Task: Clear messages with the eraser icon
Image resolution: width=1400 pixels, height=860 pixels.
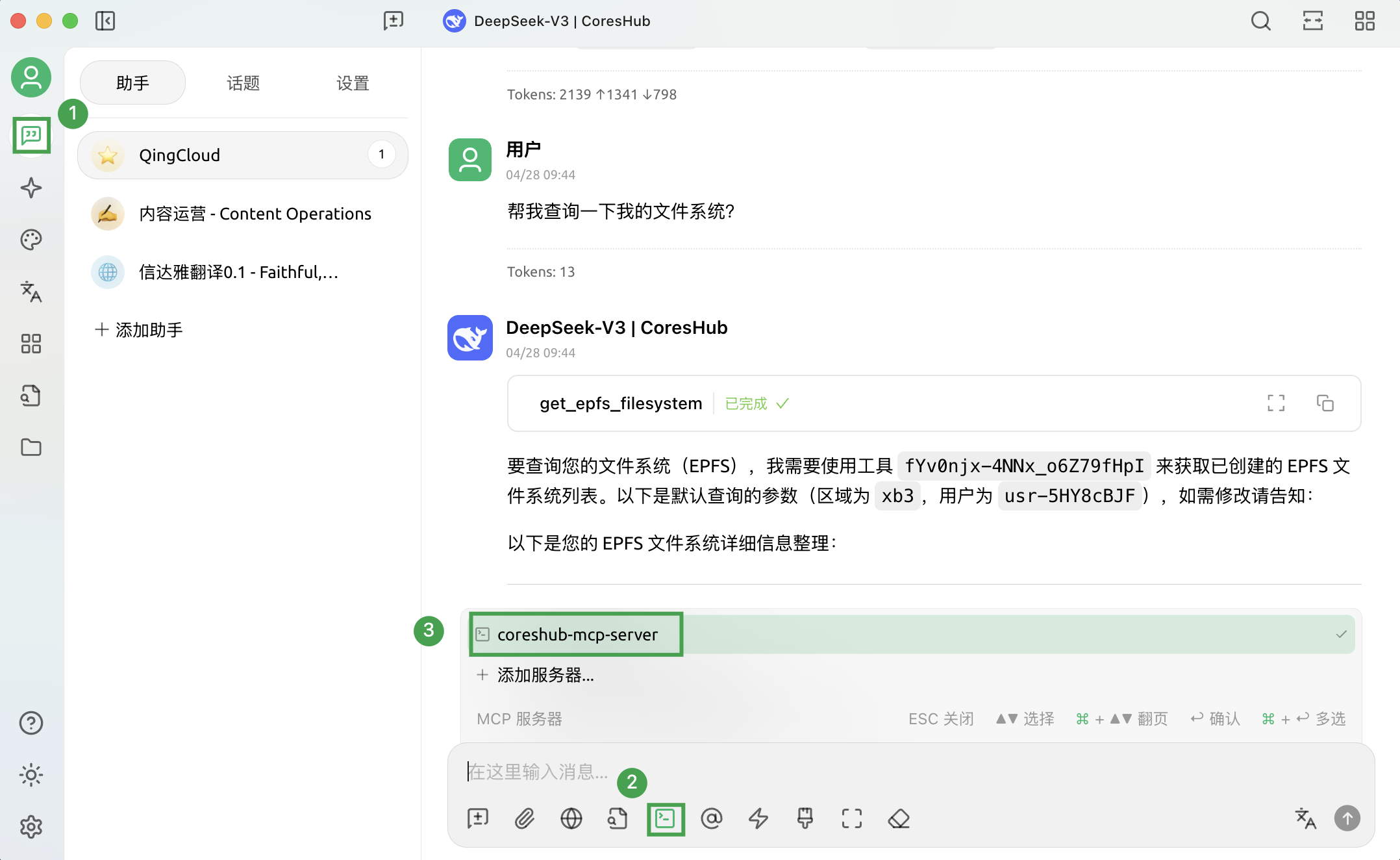Action: [x=899, y=818]
